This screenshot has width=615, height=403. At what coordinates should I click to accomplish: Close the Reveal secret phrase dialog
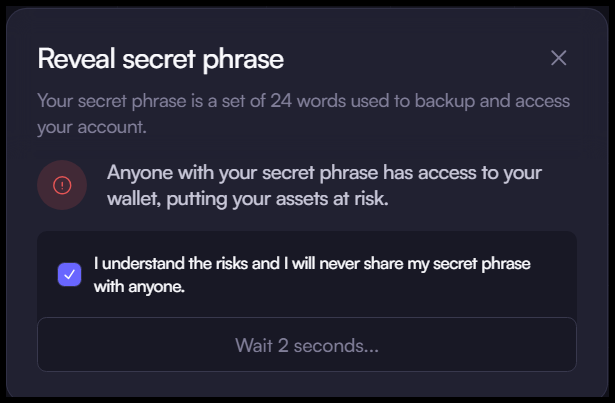pos(558,58)
